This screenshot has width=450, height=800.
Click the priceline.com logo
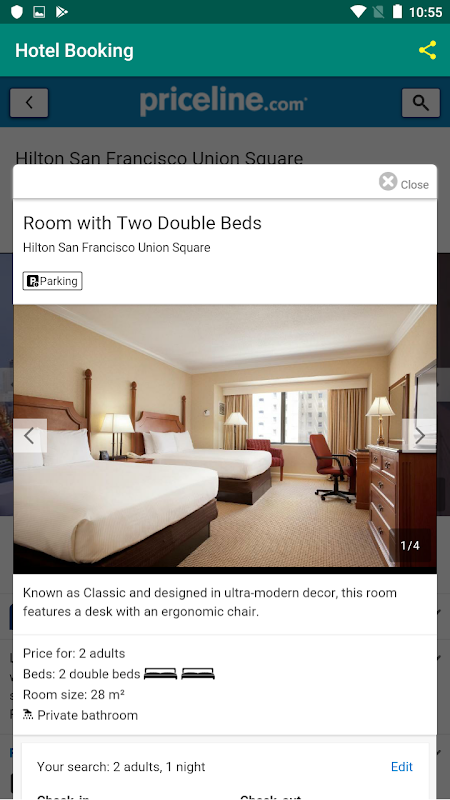[x=223, y=102]
